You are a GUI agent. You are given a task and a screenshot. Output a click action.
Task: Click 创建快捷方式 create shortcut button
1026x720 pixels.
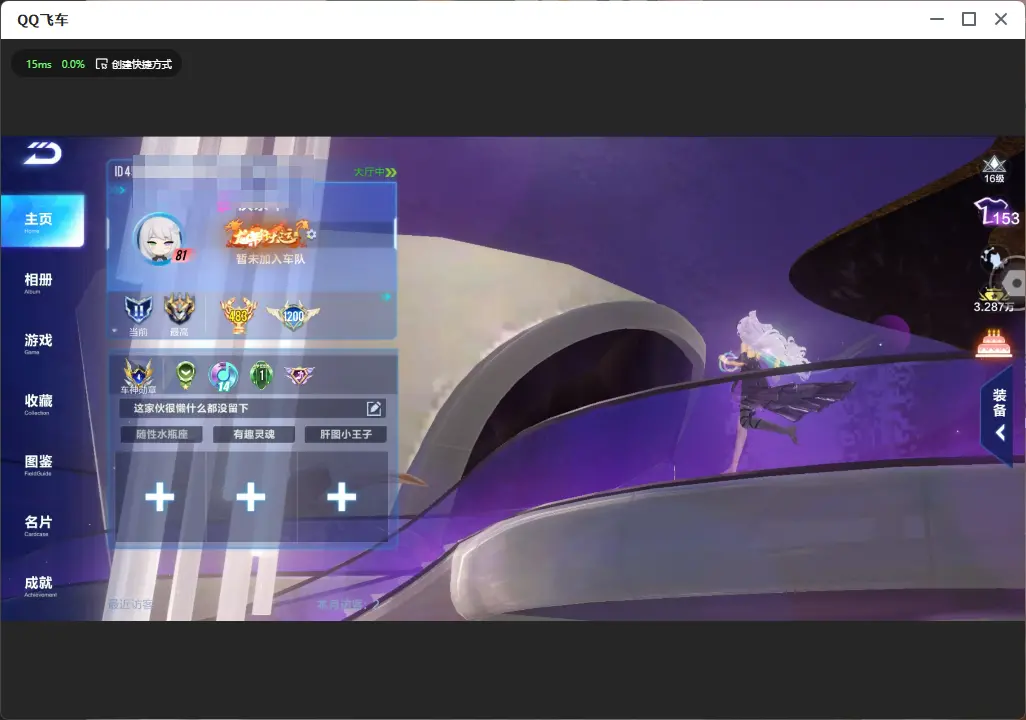pos(134,64)
